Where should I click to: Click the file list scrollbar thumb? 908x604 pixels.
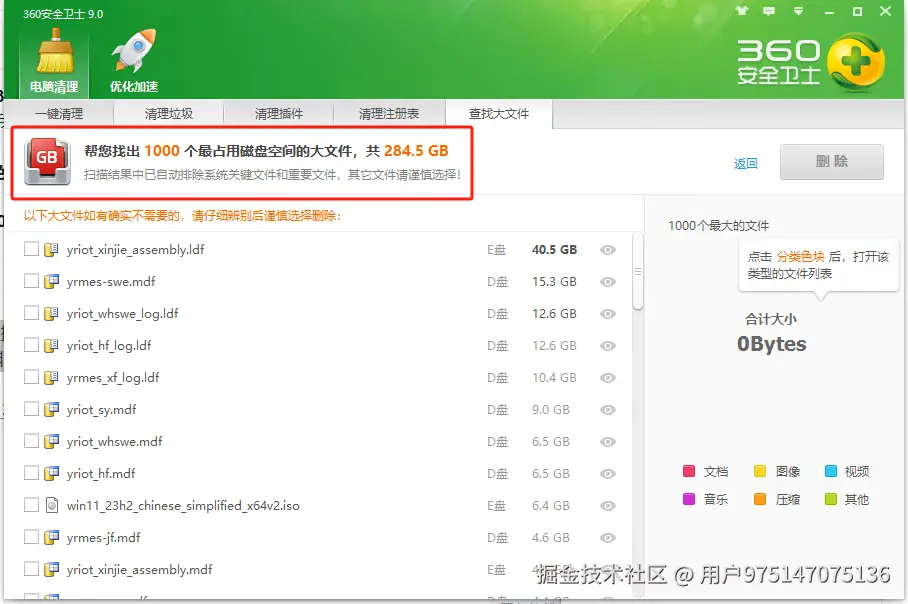pos(638,272)
